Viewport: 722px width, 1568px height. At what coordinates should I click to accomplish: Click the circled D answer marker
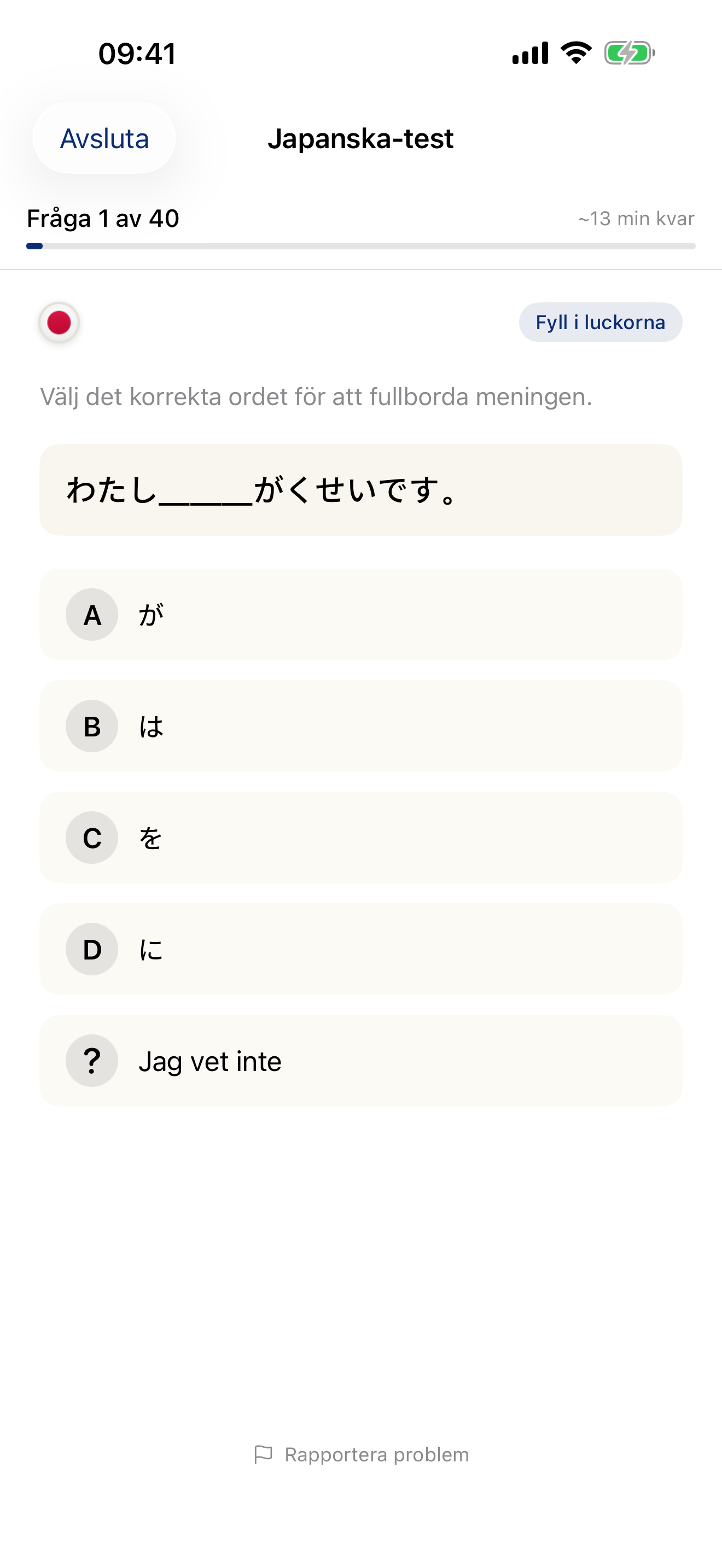[91, 949]
